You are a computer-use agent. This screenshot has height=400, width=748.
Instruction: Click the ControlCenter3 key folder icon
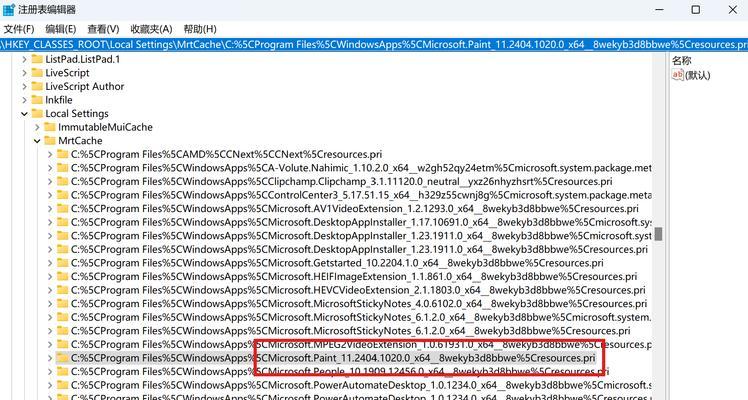click(63, 195)
